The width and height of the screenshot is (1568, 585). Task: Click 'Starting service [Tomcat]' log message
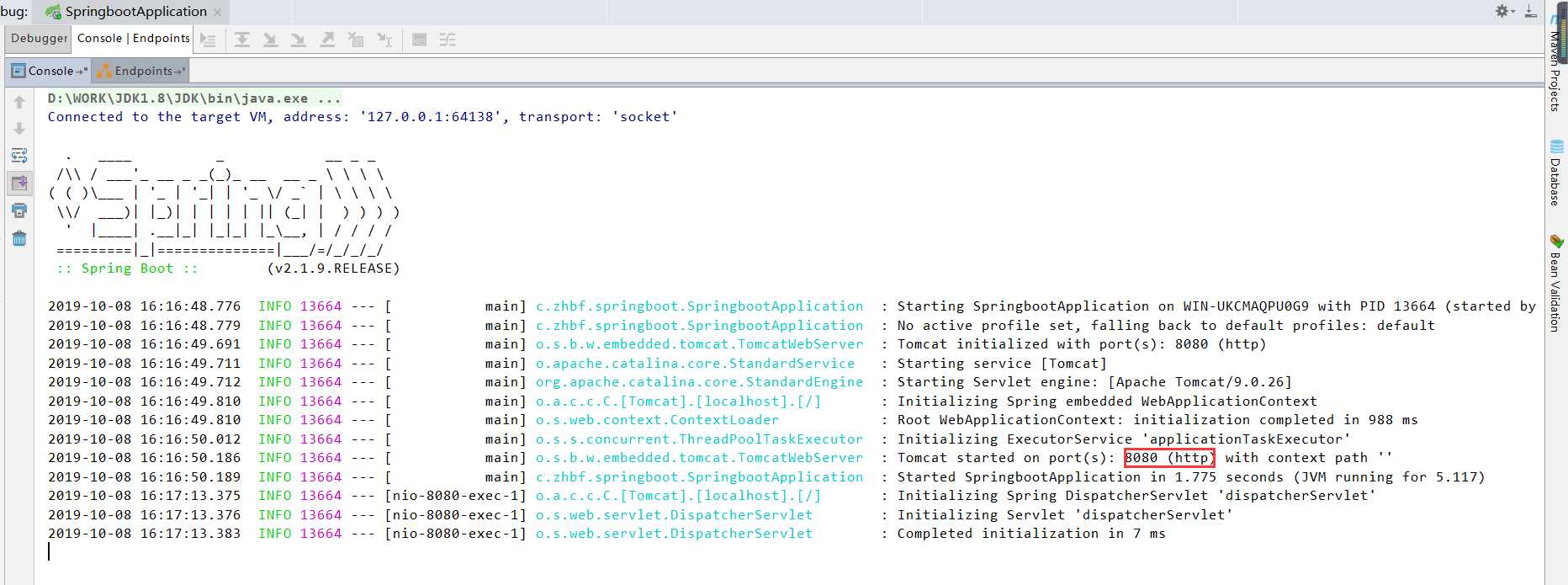click(x=1002, y=364)
